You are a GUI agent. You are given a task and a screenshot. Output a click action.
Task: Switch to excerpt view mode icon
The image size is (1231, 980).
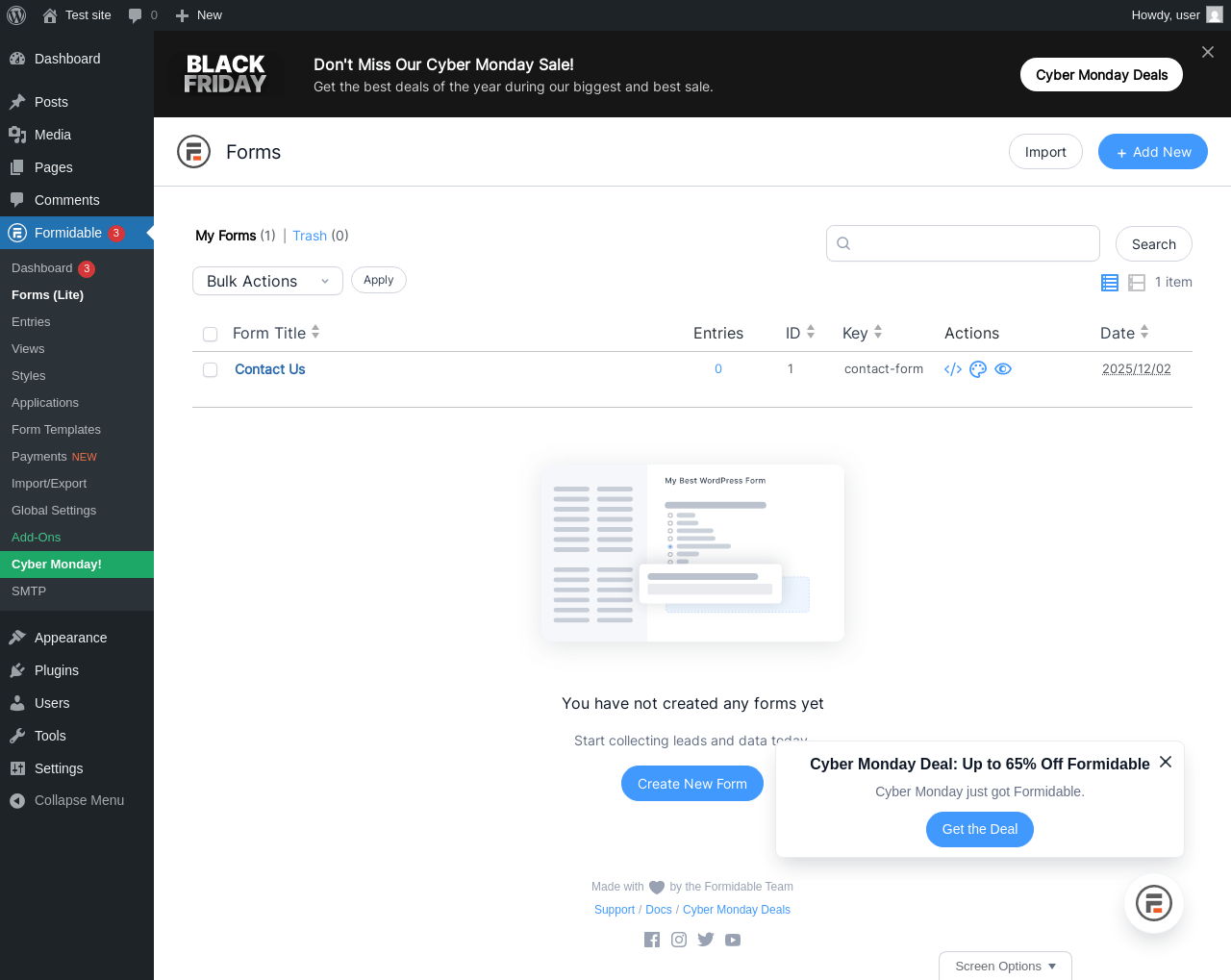(1137, 282)
